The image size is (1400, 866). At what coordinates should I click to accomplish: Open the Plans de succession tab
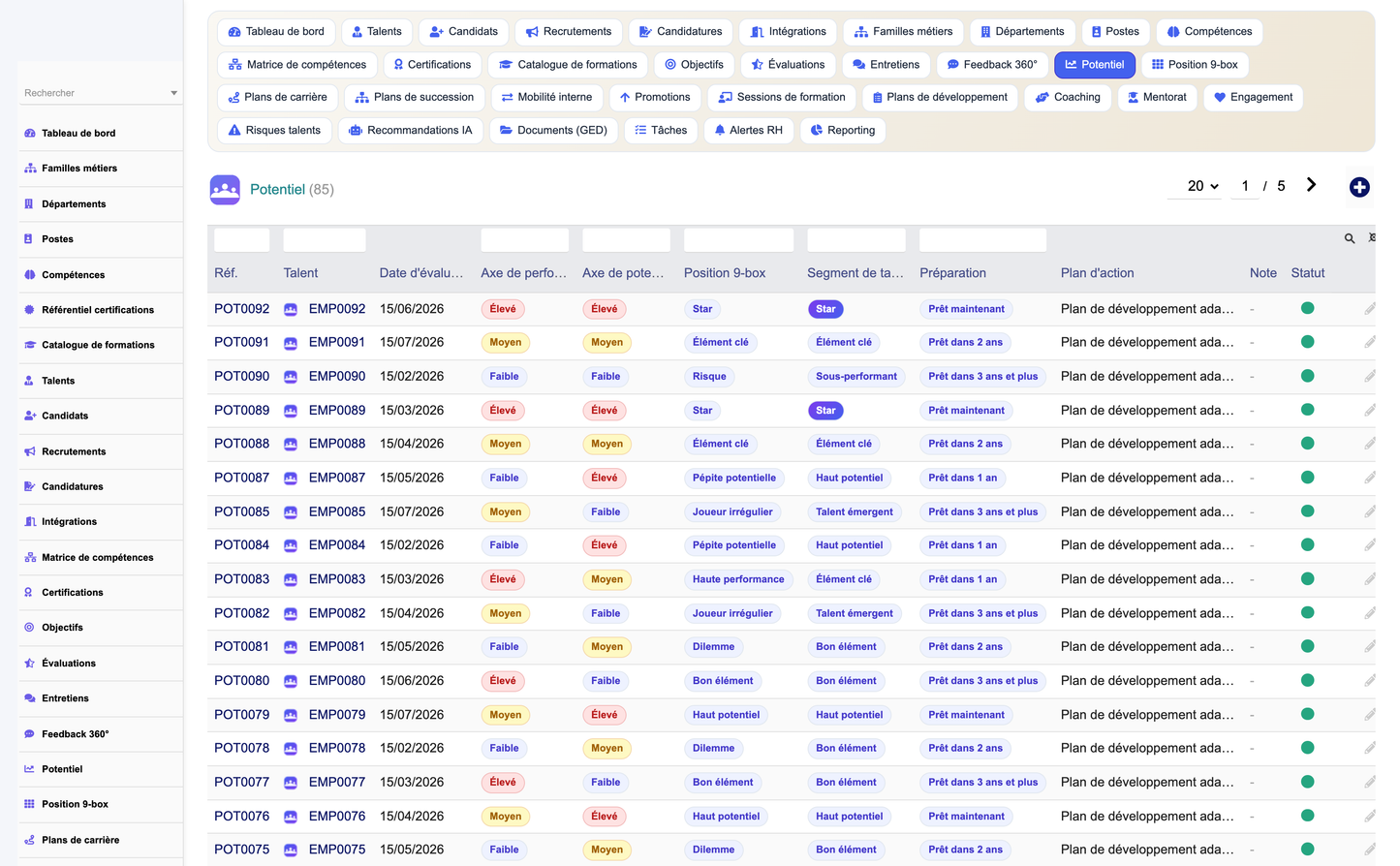pos(415,97)
